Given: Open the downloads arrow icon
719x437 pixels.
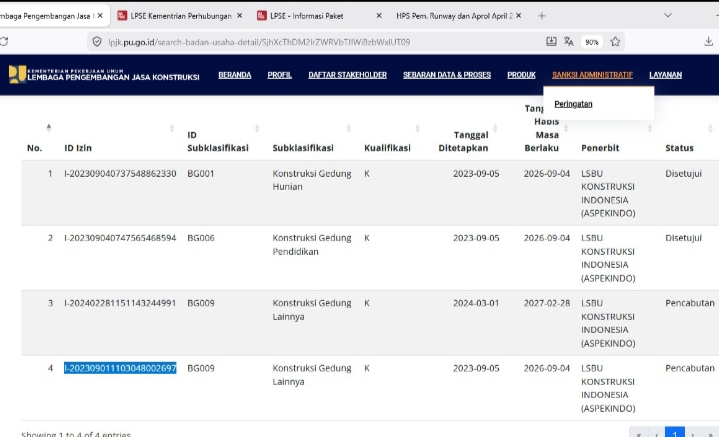Looking at the screenshot, I should coord(711,42).
